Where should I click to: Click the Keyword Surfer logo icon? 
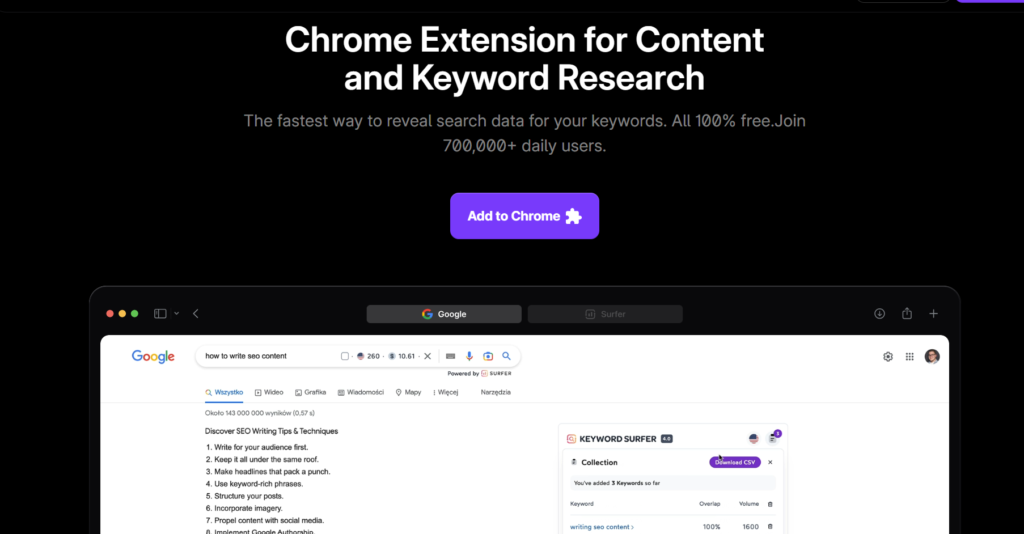[571, 439]
